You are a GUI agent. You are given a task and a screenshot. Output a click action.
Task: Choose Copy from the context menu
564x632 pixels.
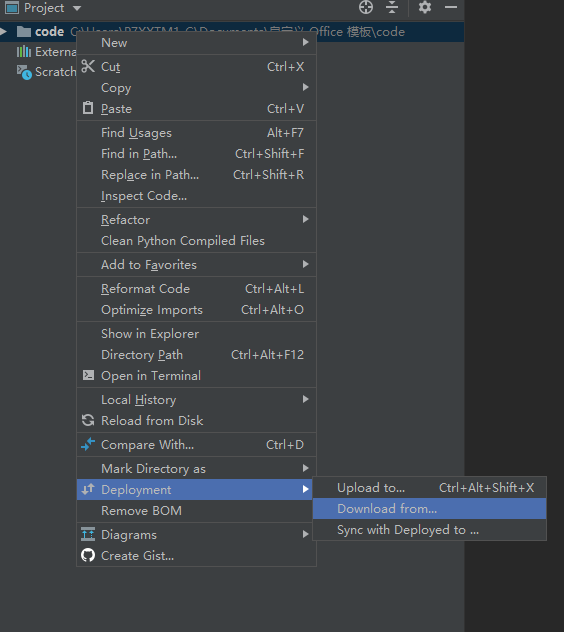(x=196, y=87)
